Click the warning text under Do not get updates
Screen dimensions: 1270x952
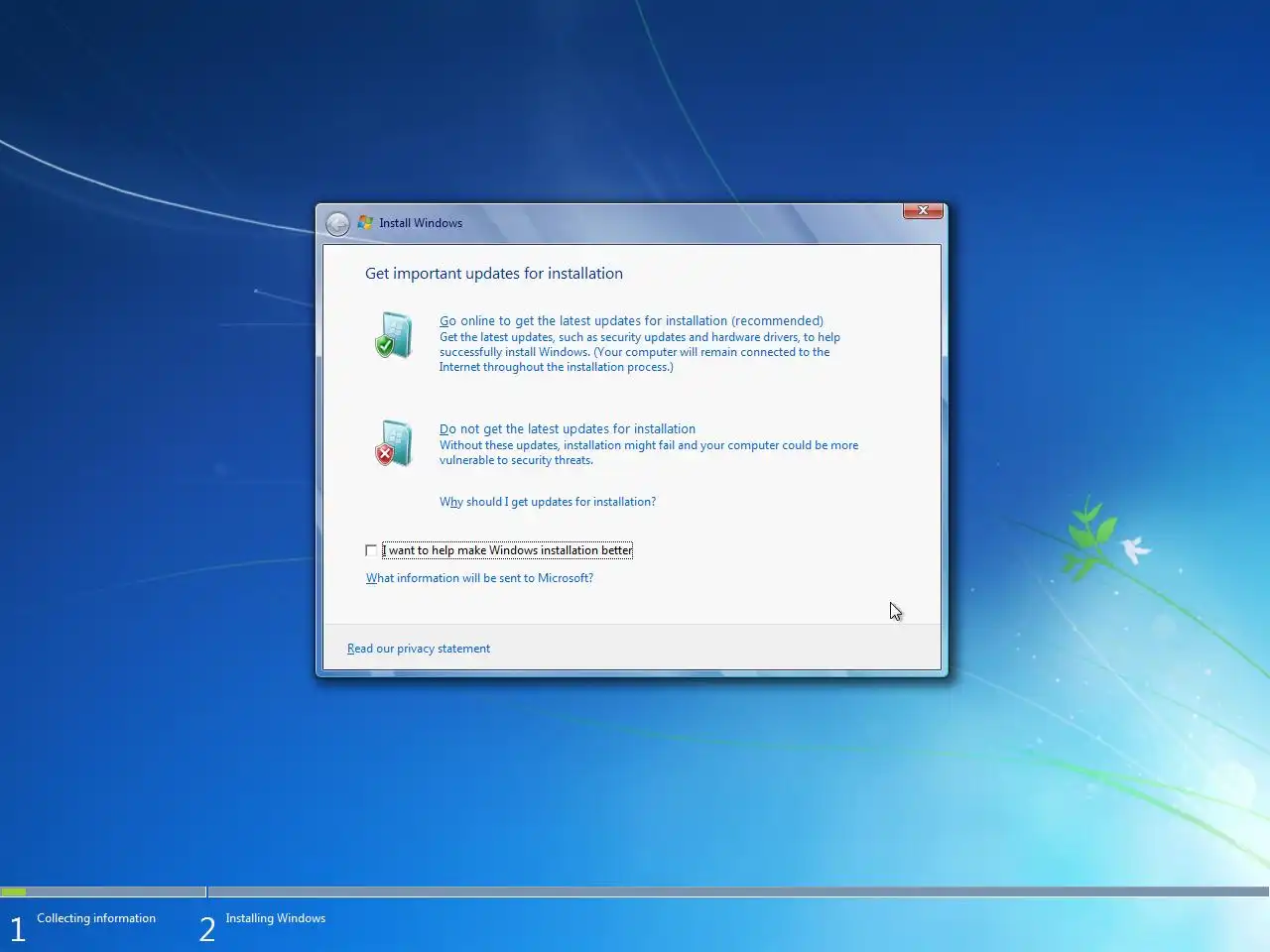(x=649, y=452)
